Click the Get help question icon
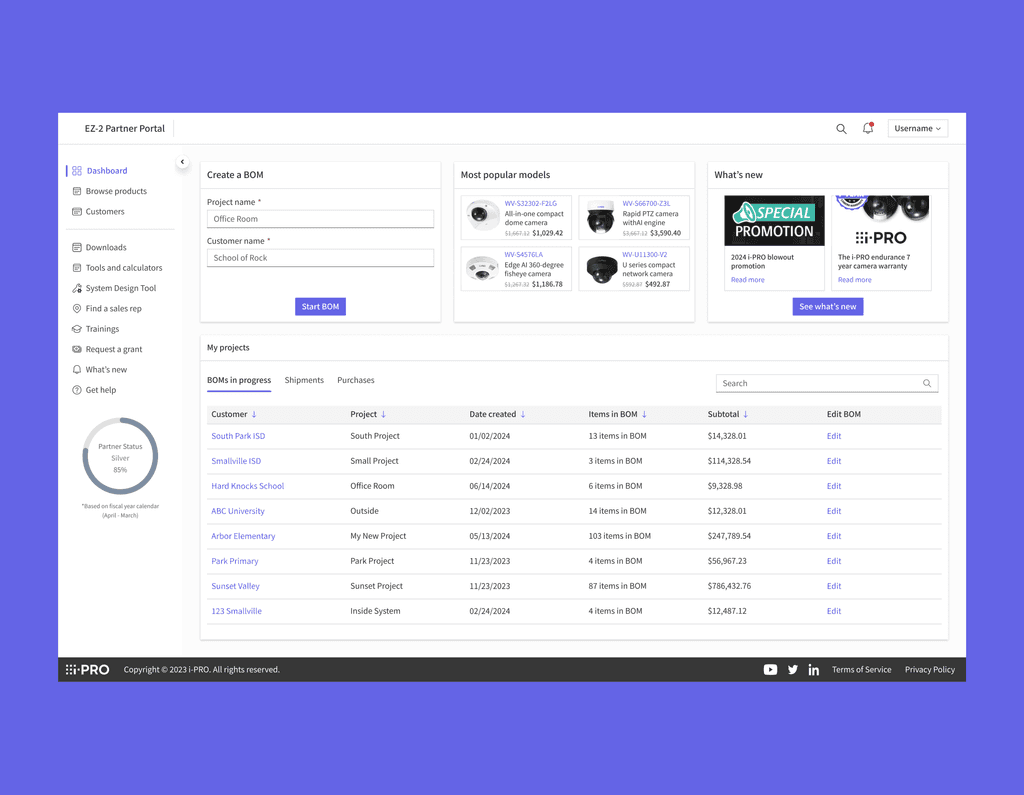 pos(77,390)
